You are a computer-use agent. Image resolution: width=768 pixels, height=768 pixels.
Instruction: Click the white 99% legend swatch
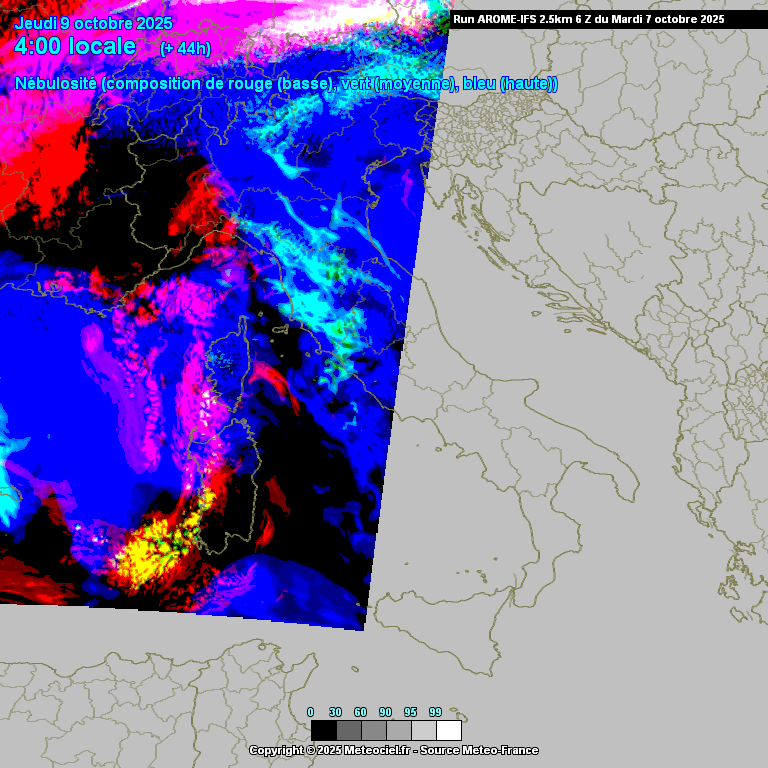(x=449, y=730)
